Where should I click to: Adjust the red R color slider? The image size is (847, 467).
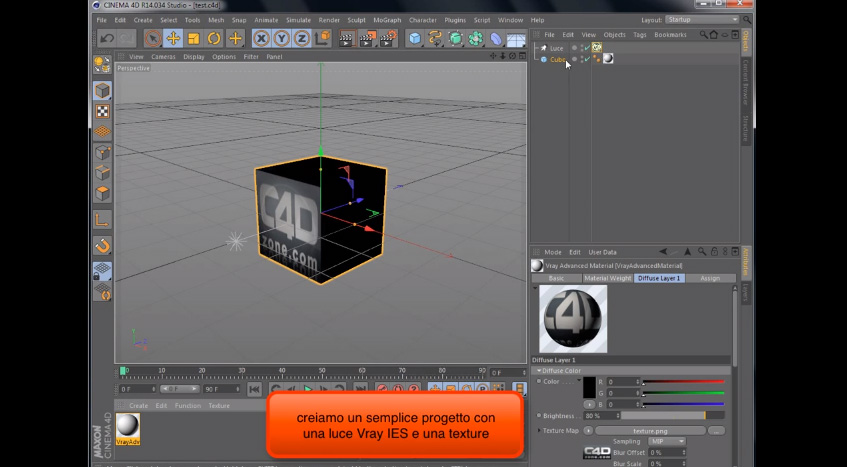683,382
